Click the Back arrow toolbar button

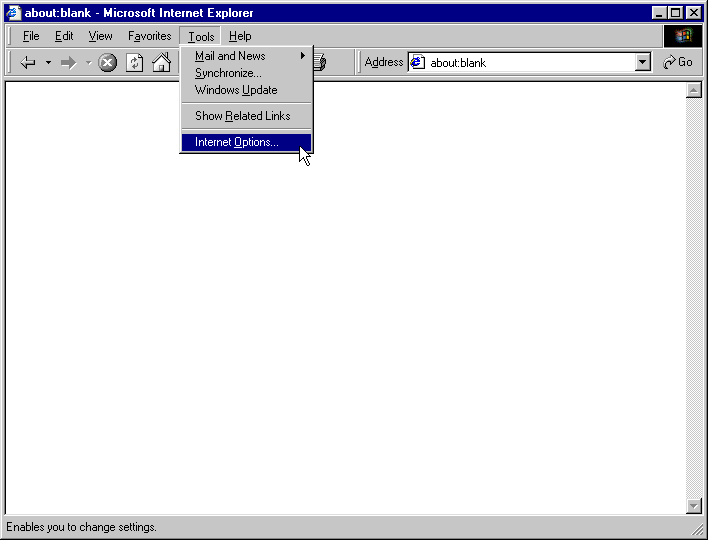[x=28, y=62]
